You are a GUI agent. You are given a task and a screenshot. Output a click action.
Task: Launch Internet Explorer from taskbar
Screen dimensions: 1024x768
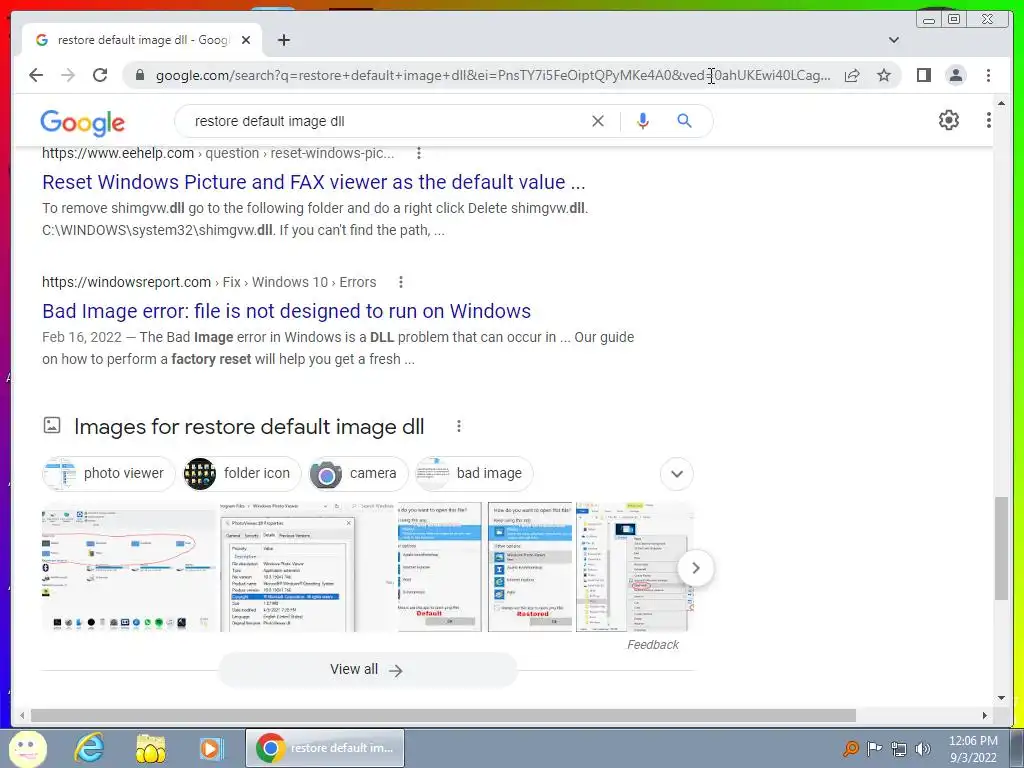(x=89, y=748)
